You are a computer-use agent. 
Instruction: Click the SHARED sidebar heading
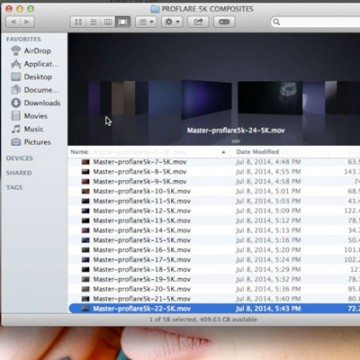[19, 173]
